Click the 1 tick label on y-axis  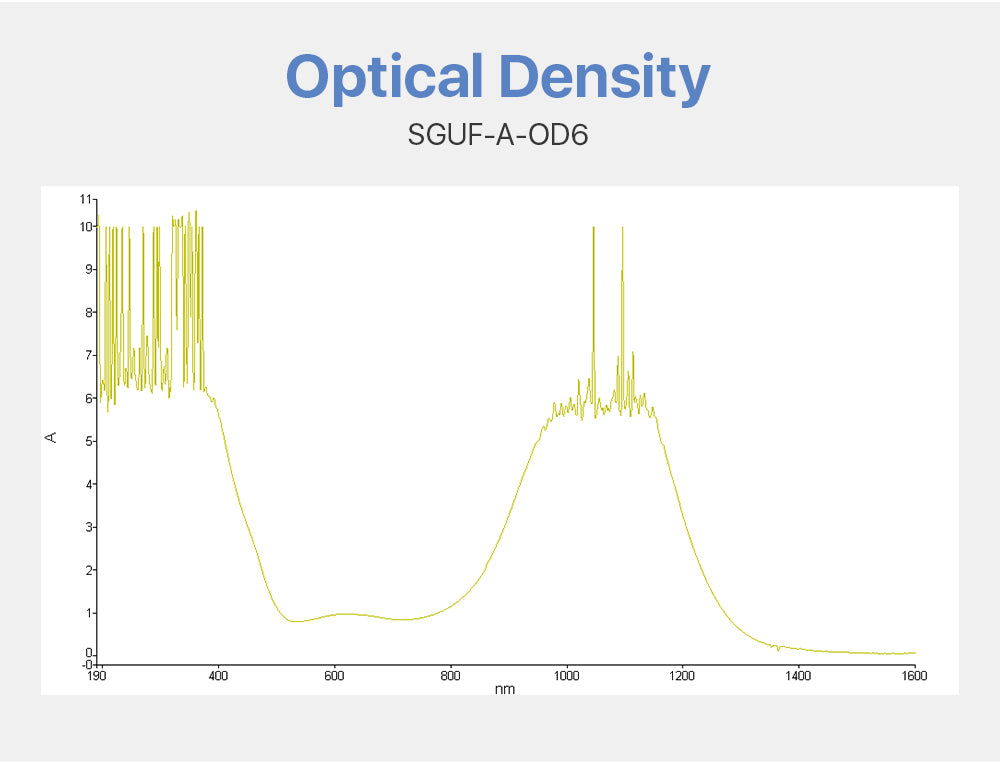88,613
